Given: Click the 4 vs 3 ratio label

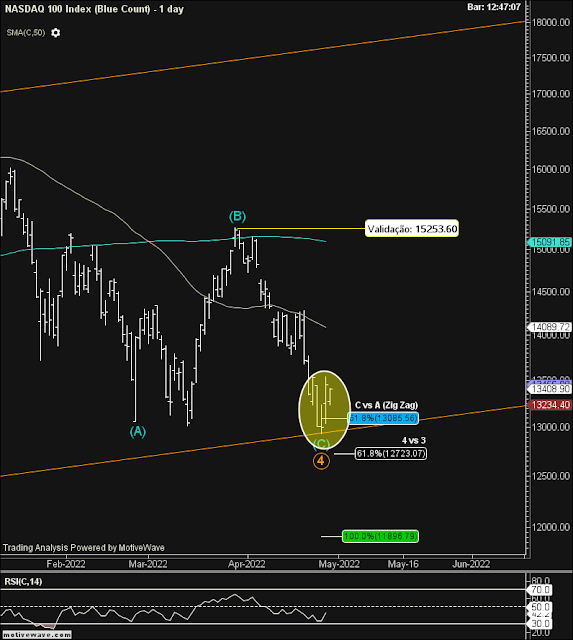Looking at the screenshot, I should point(413,440).
